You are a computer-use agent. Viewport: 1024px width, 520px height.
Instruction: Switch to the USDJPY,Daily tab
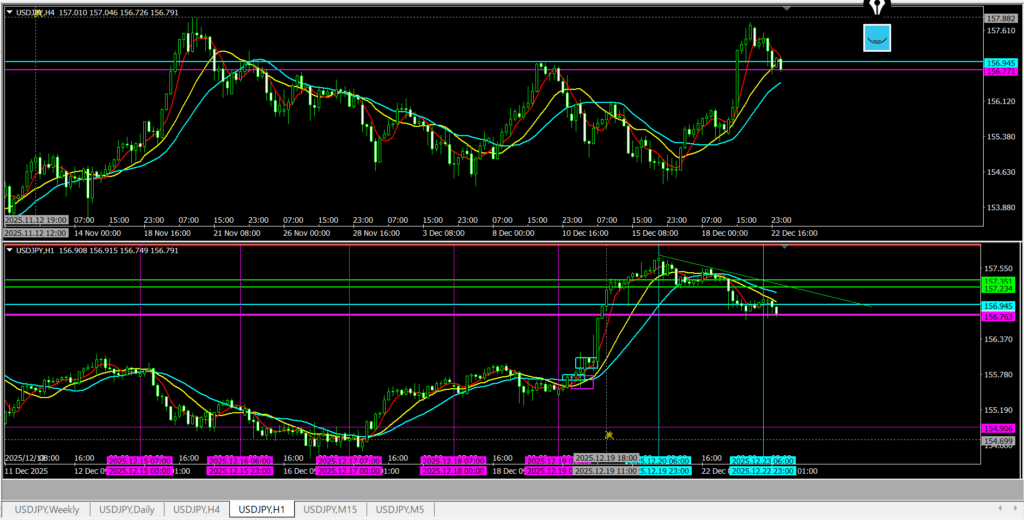click(126, 510)
